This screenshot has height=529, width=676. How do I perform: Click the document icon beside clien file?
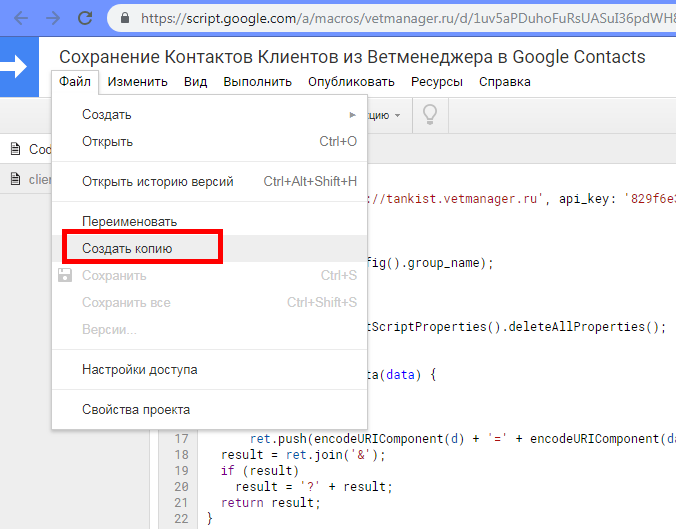16,178
